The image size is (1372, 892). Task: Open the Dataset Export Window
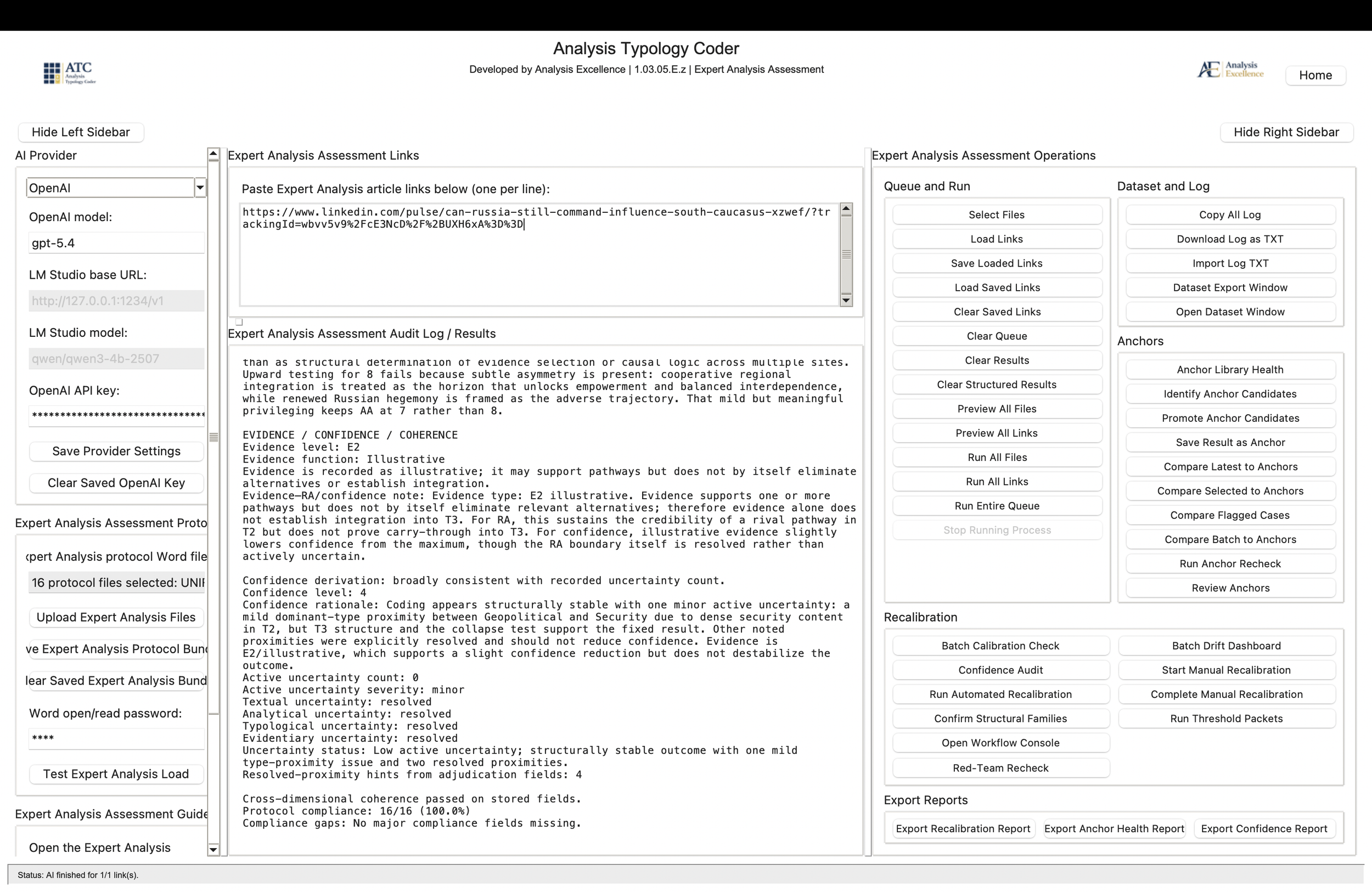pos(1230,287)
